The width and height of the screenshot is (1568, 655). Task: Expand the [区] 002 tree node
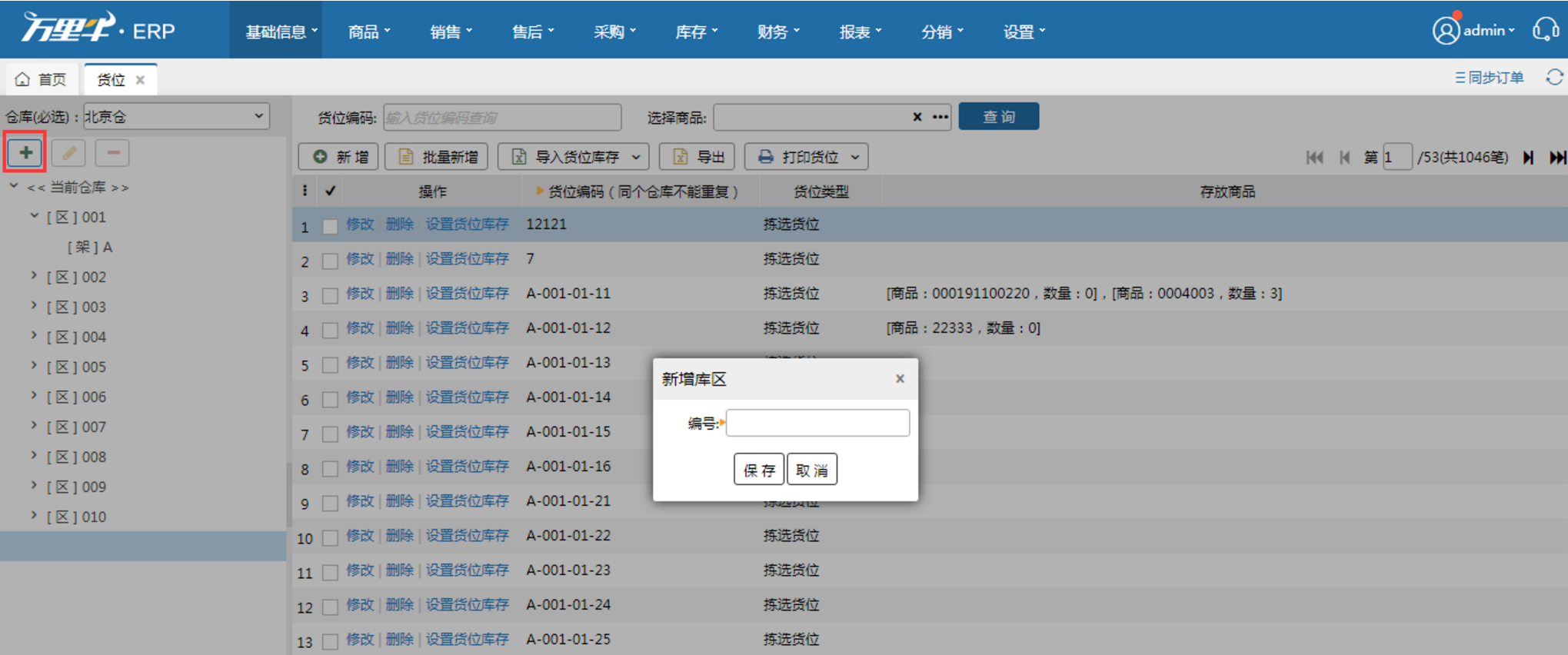coord(34,275)
